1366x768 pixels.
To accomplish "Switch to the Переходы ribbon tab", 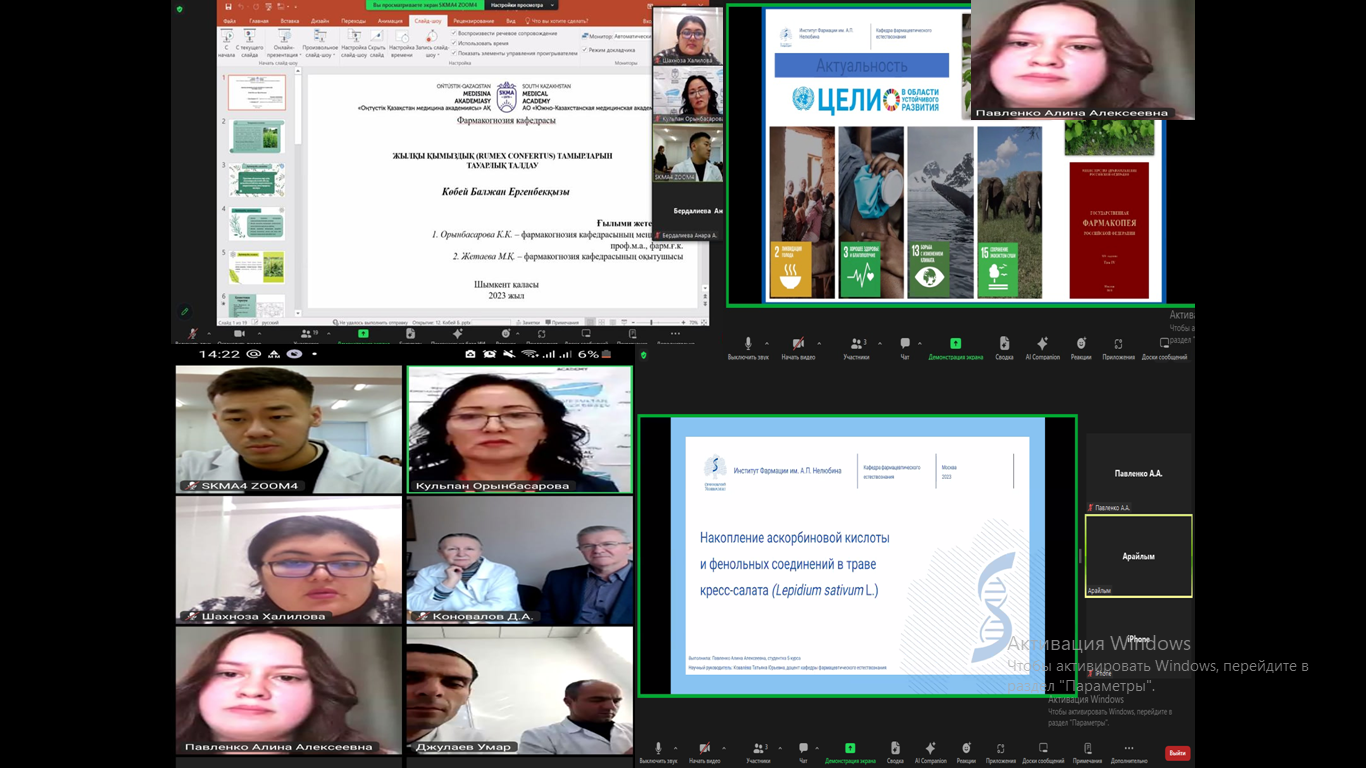I will [x=353, y=20].
